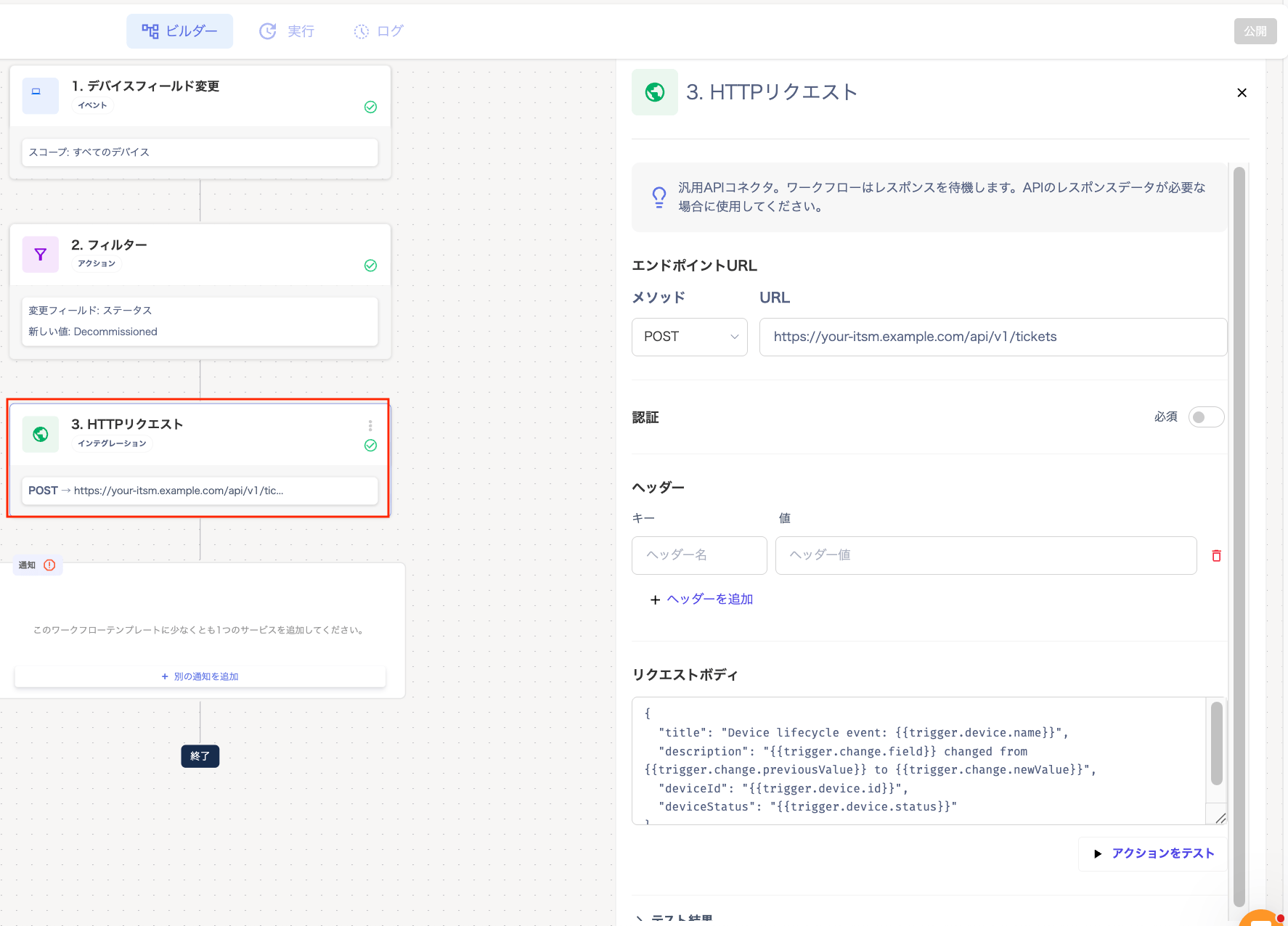This screenshot has height=926, width=1288.
Task: Click the endpoint URL input field
Action: click(x=993, y=337)
